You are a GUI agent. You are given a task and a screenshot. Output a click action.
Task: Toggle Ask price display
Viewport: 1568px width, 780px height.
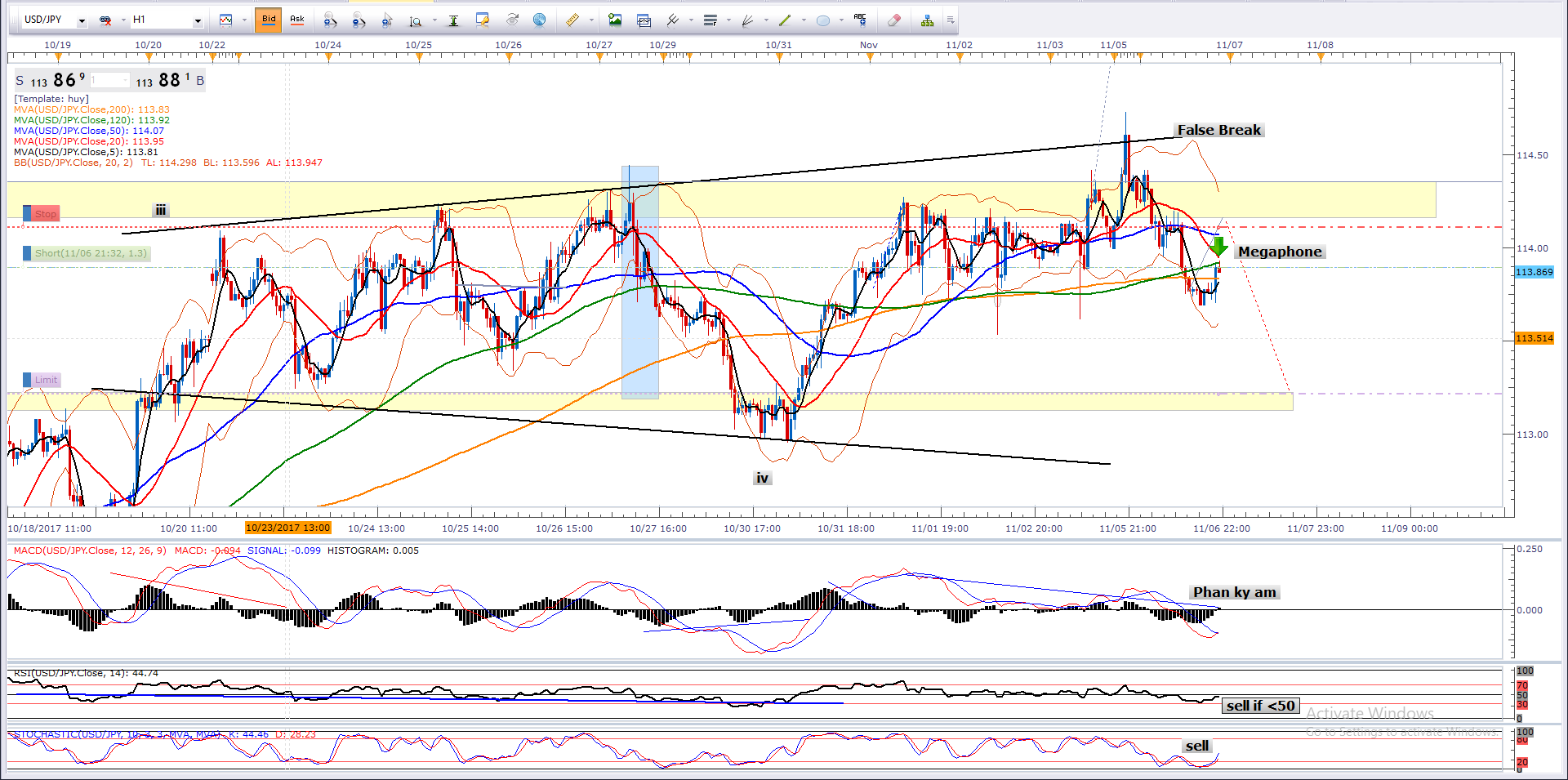(x=297, y=20)
